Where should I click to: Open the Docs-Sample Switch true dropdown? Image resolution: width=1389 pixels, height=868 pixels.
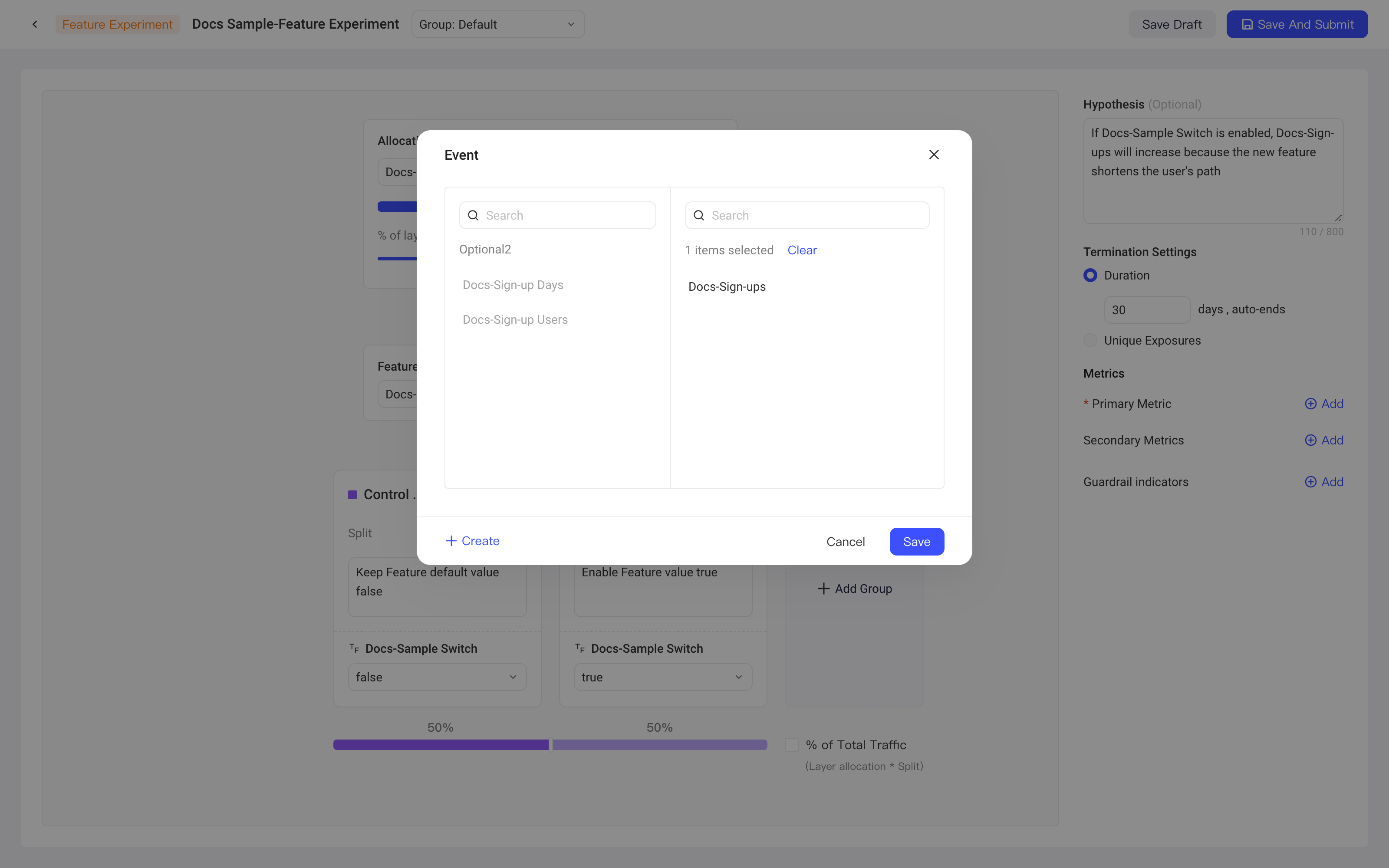click(x=663, y=677)
